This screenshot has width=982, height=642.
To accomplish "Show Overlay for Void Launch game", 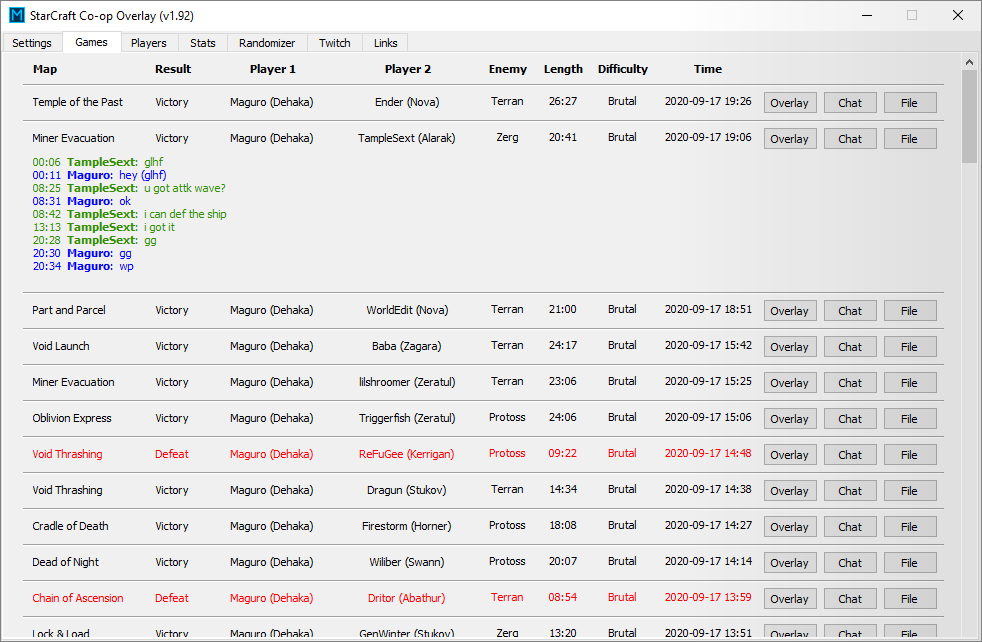I will (x=790, y=346).
